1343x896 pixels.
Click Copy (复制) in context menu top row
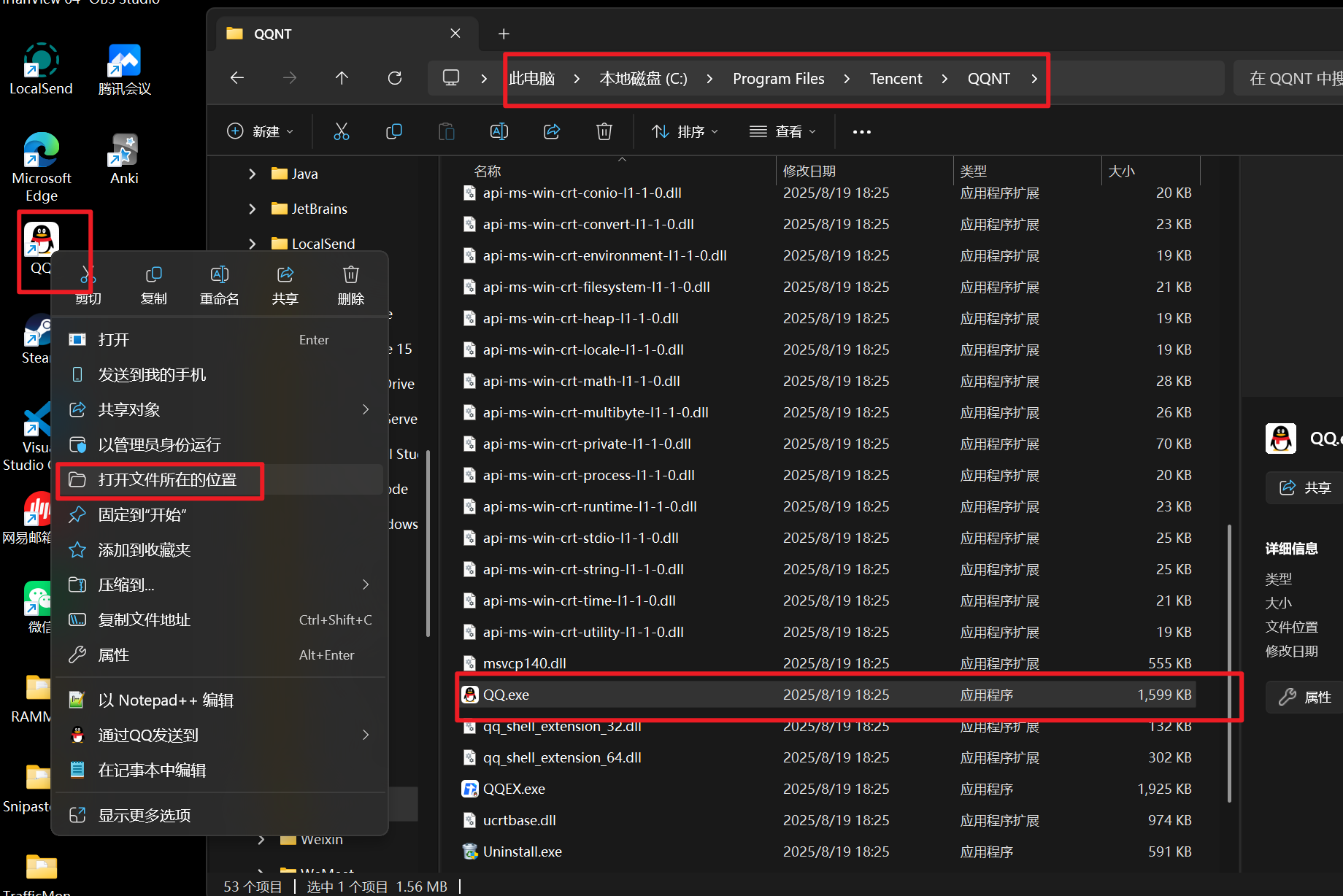click(154, 285)
